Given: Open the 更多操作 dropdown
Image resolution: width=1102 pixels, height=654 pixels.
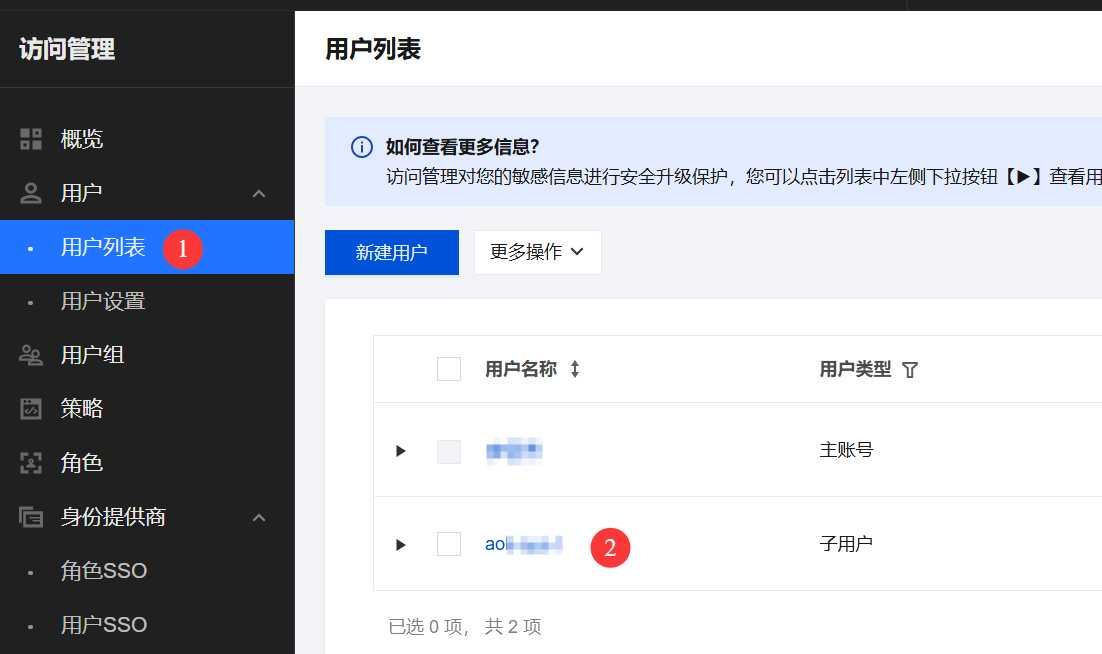Looking at the screenshot, I should pyautogui.click(x=537, y=252).
